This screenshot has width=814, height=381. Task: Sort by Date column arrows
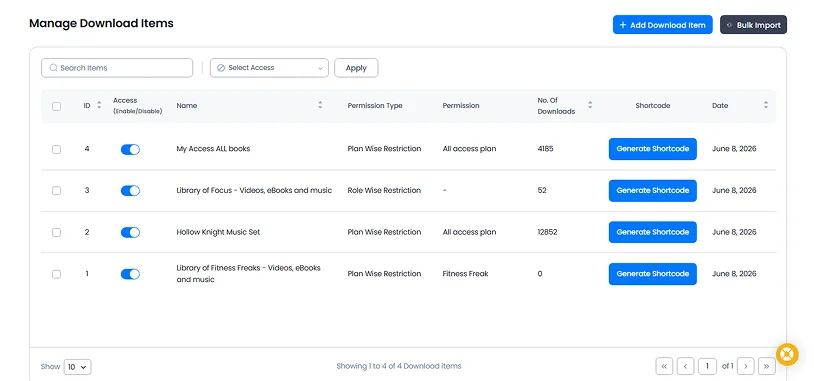coord(766,105)
